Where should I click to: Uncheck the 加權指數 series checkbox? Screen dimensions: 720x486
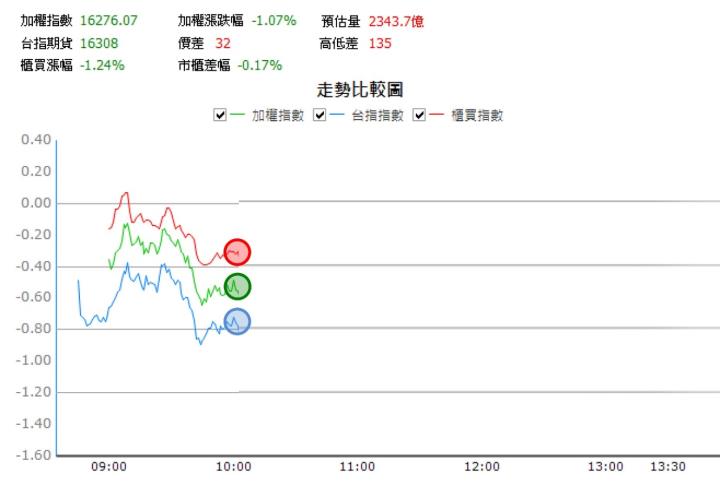[220, 114]
